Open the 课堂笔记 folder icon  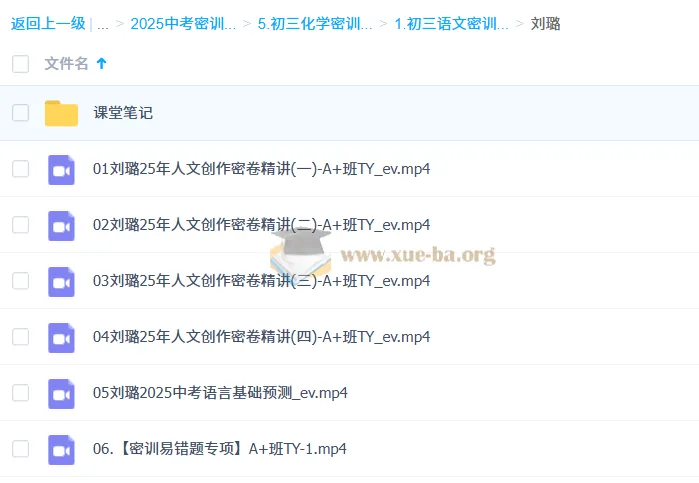click(x=61, y=113)
